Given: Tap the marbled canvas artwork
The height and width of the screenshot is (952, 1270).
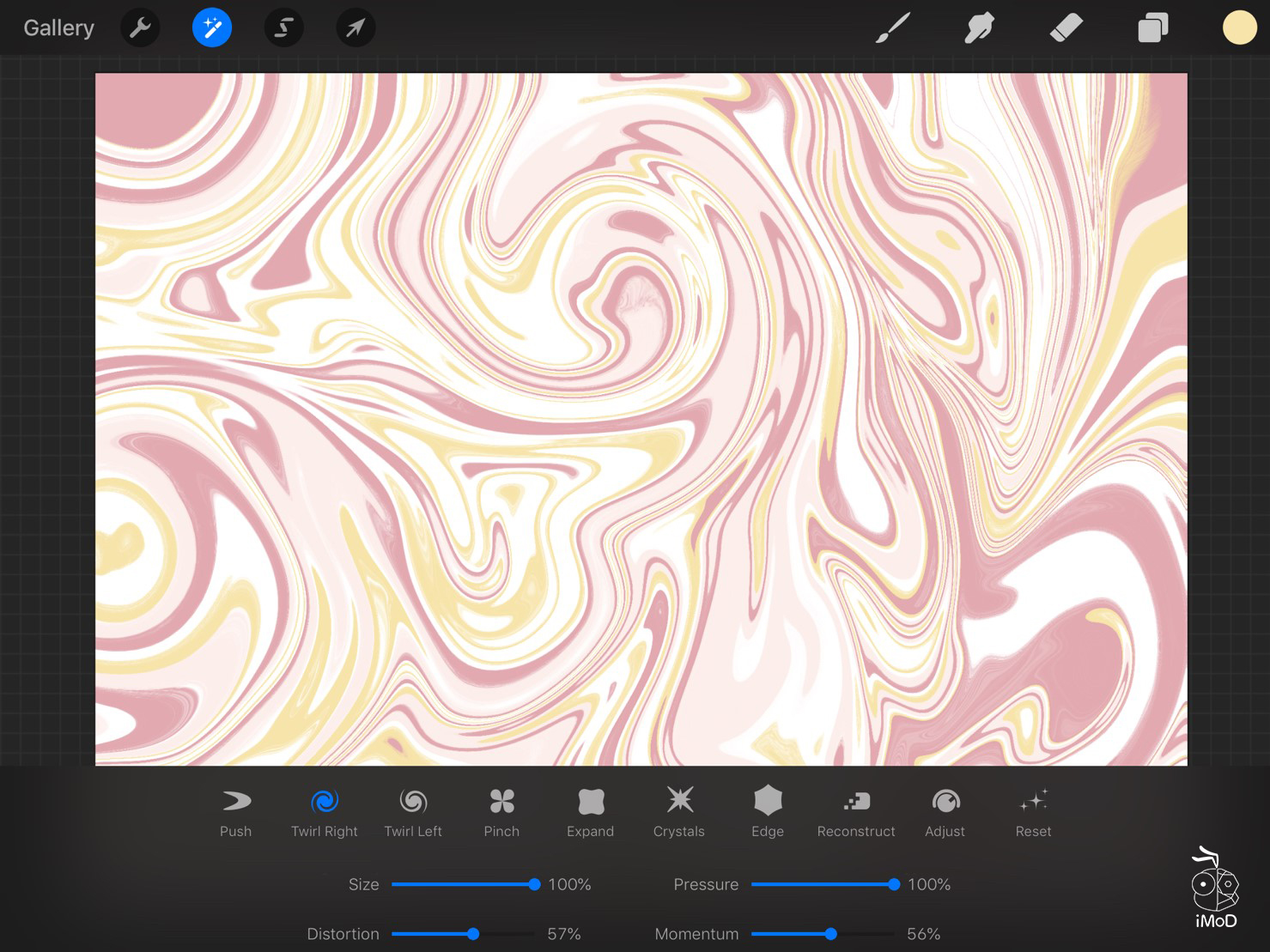Looking at the screenshot, I should [641, 419].
